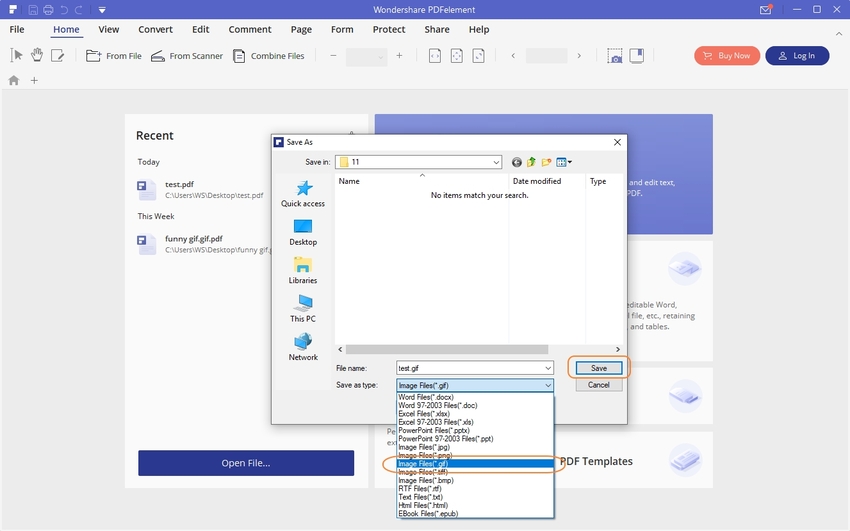Switch to the Convert tab
850x531 pixels.
[x=155, y=29]
